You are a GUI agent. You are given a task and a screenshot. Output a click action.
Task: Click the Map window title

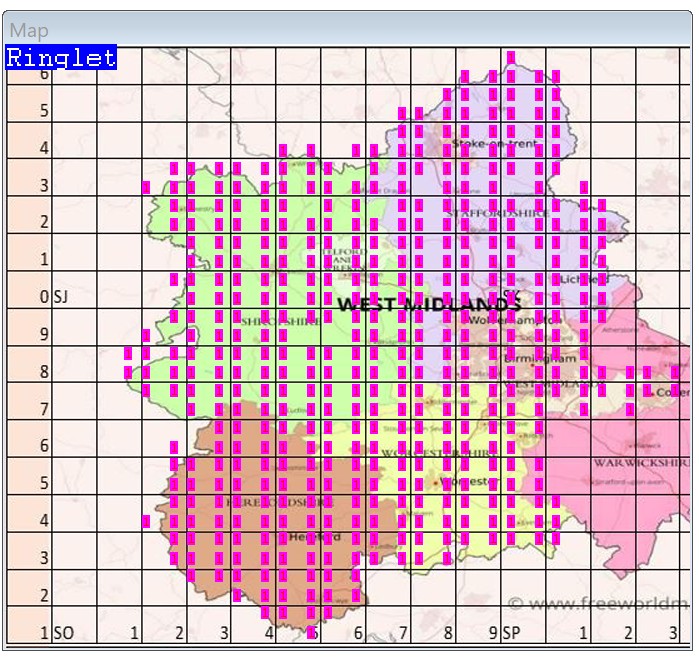(x=29, y=31)
